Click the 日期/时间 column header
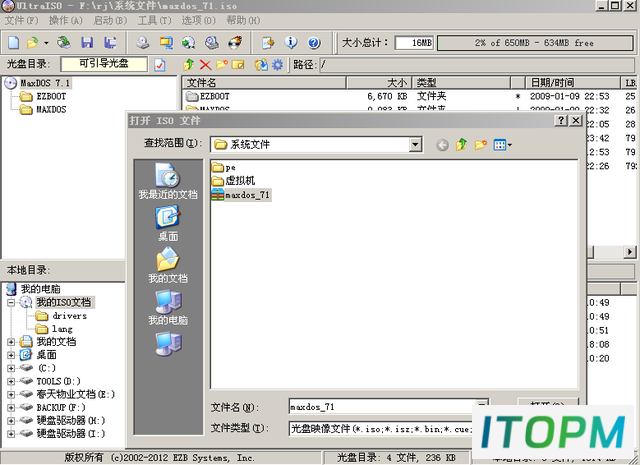640x465 pixels. click(572, 83)
